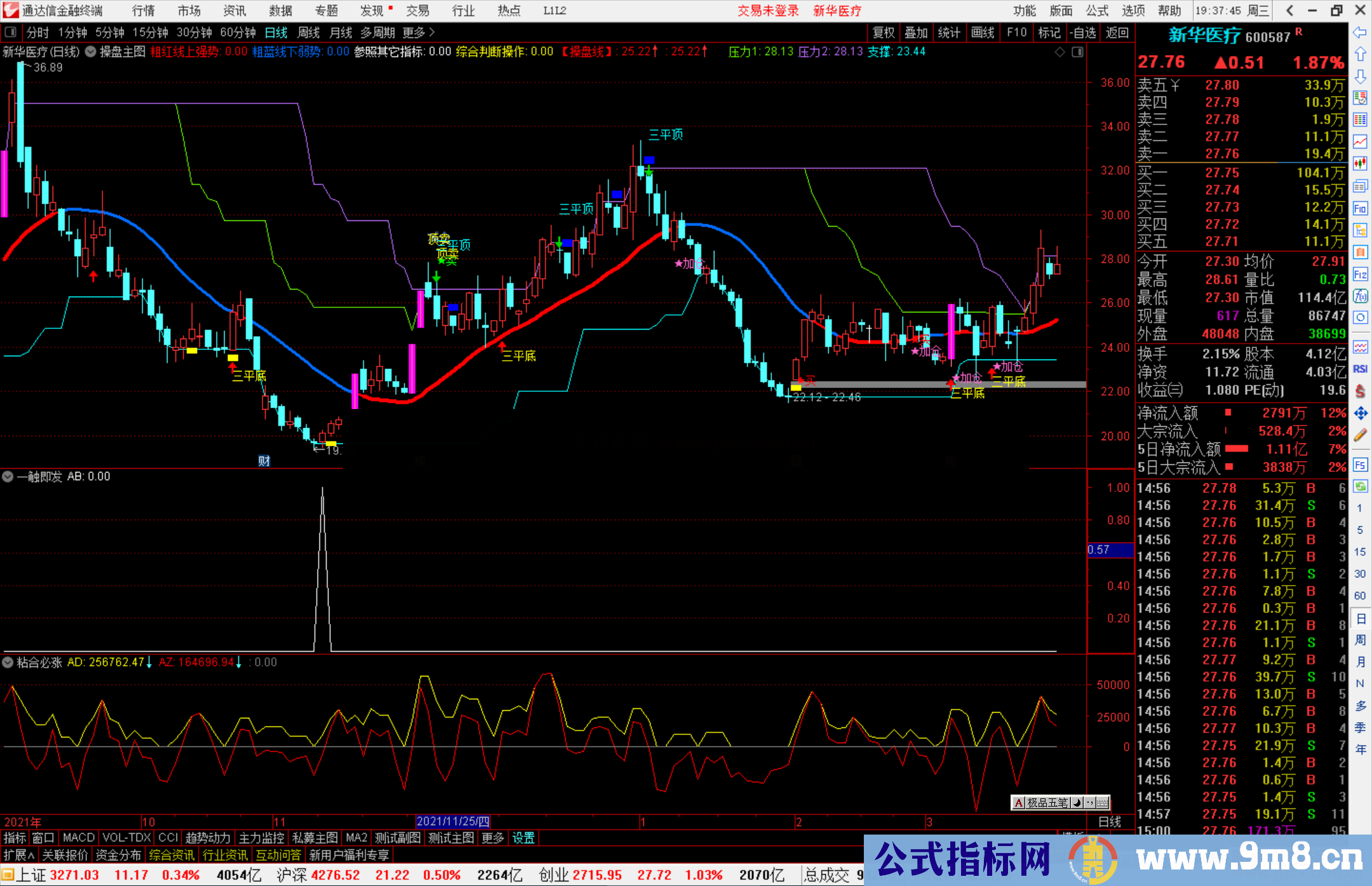Switch to the MACD indicator tab
This screenshot has height=886, width=1372.
click(78, 838)
